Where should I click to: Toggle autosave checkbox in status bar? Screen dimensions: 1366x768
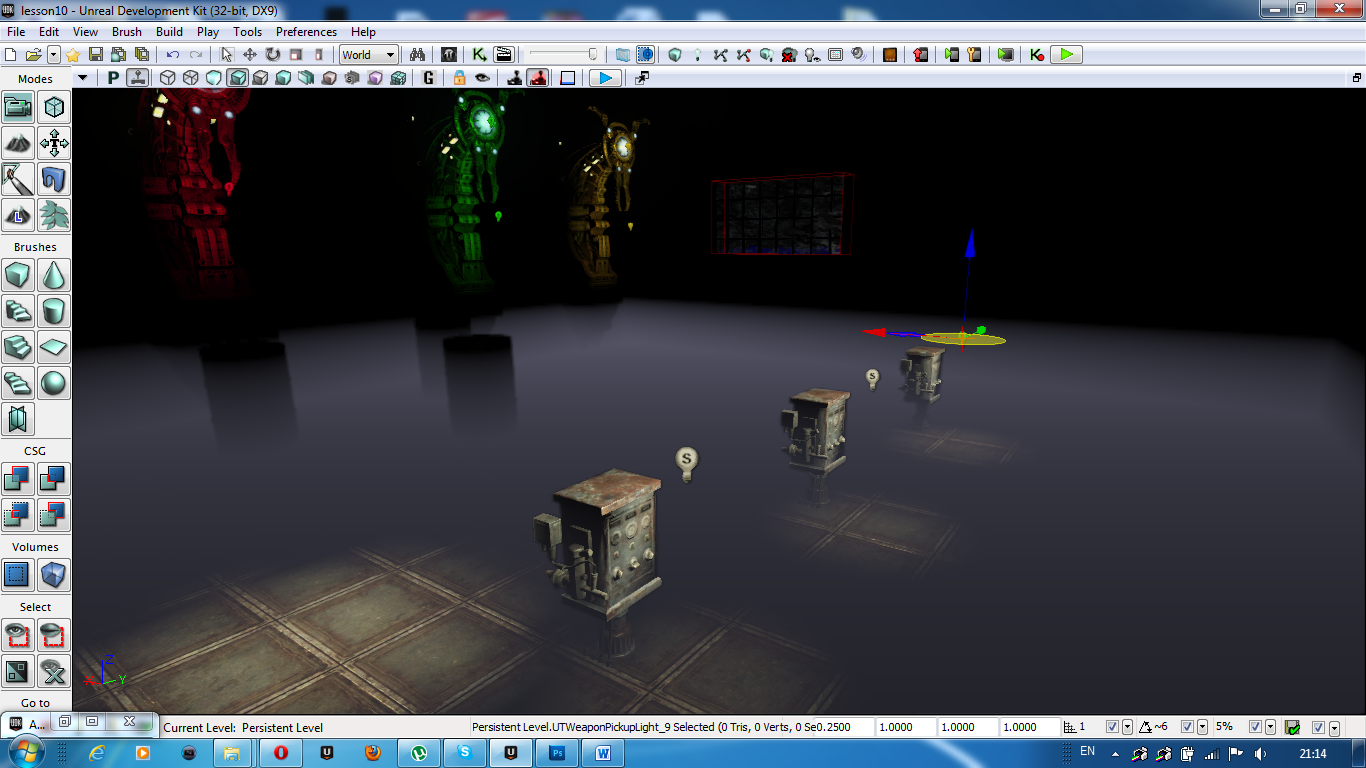point(1318,727)
